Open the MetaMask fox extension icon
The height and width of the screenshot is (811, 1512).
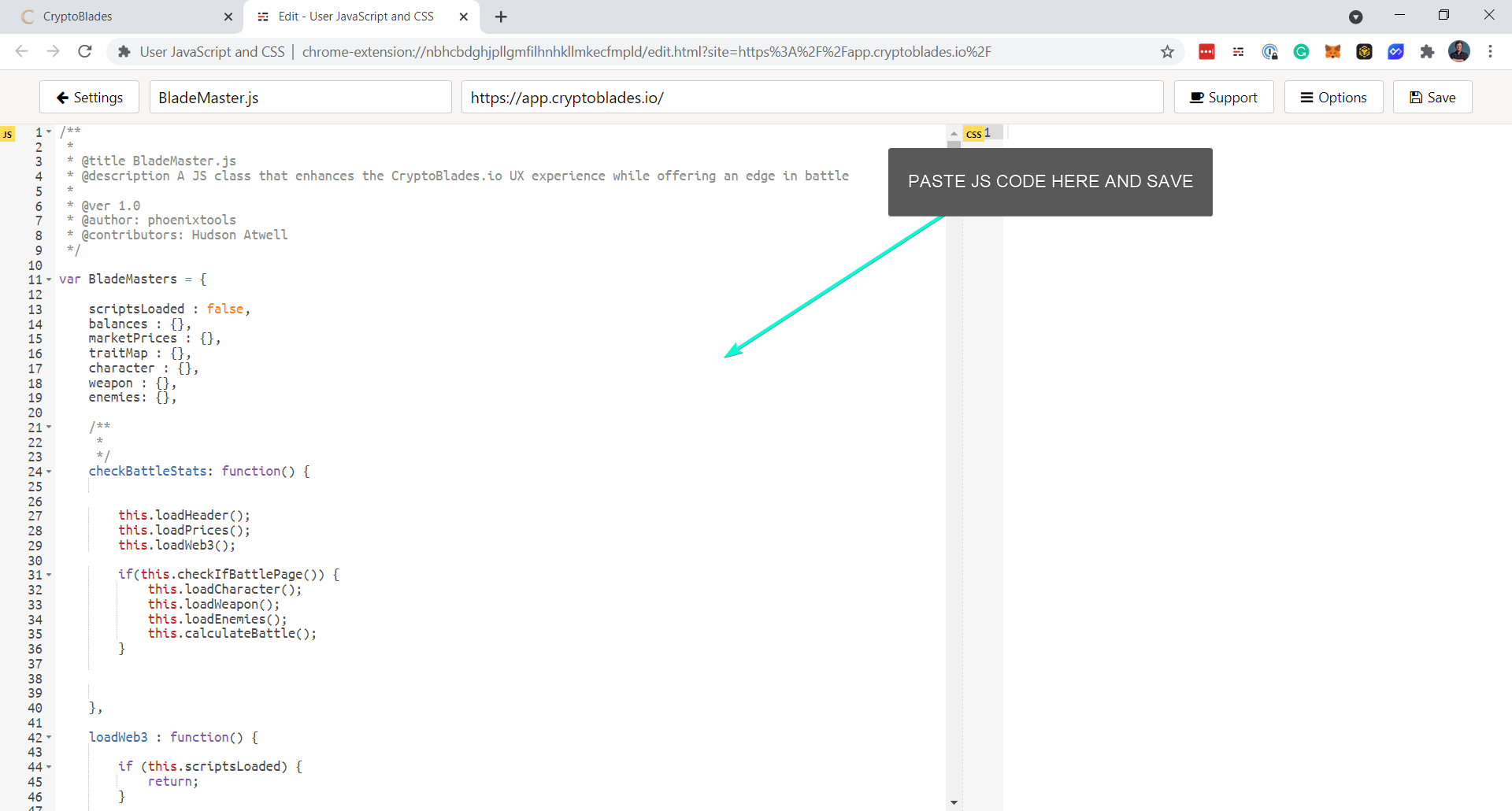point(1332,52)
